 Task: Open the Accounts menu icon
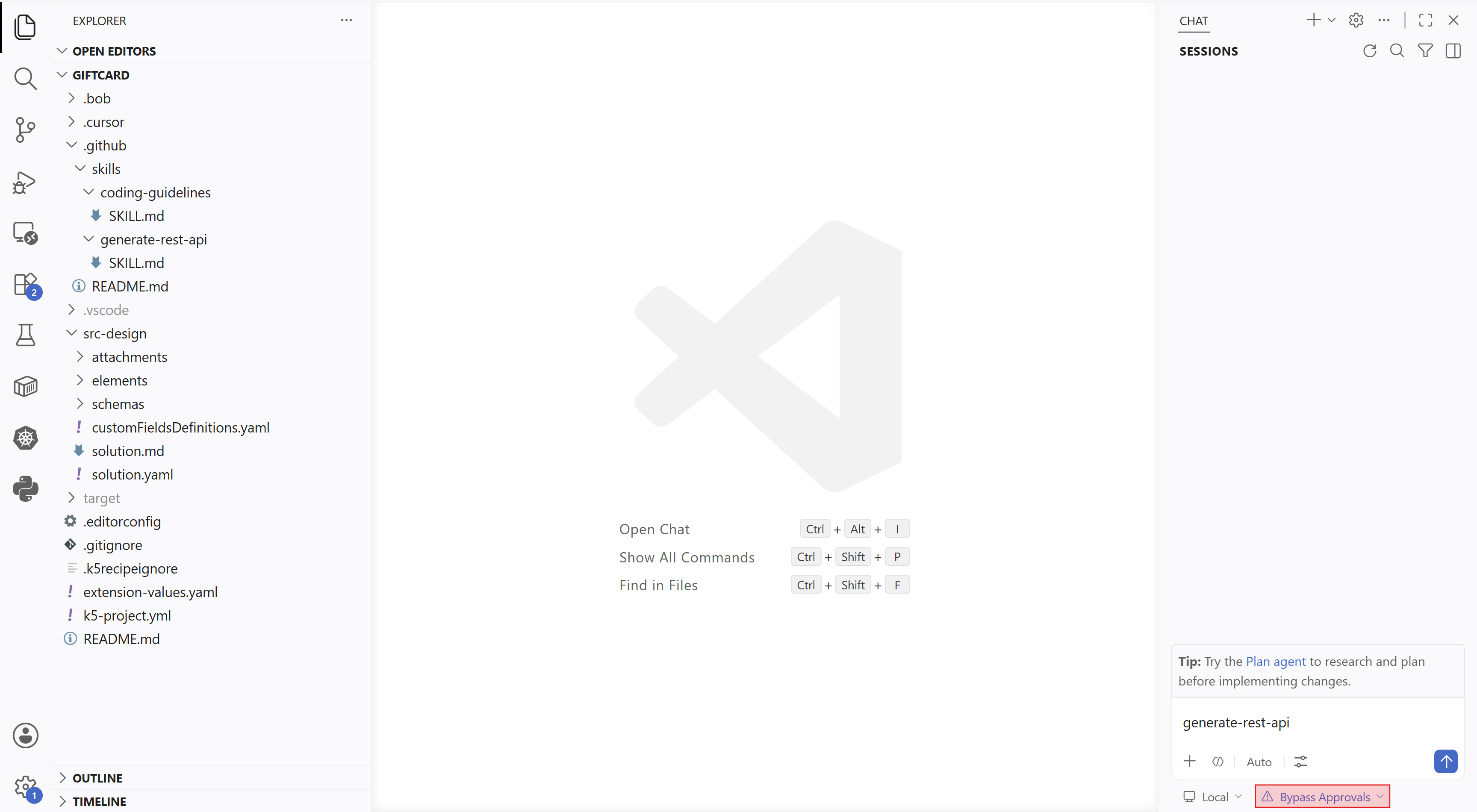pos(25,735)
